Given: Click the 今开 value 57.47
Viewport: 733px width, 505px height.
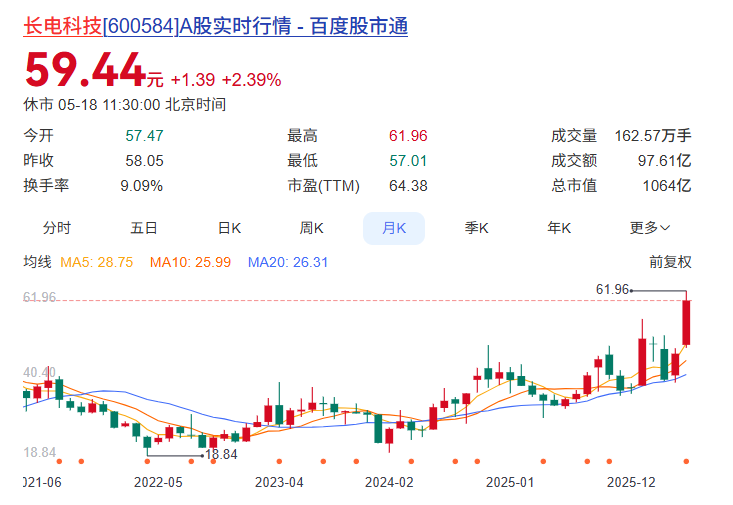Looking at the screenshot, I should click(144, 136).
